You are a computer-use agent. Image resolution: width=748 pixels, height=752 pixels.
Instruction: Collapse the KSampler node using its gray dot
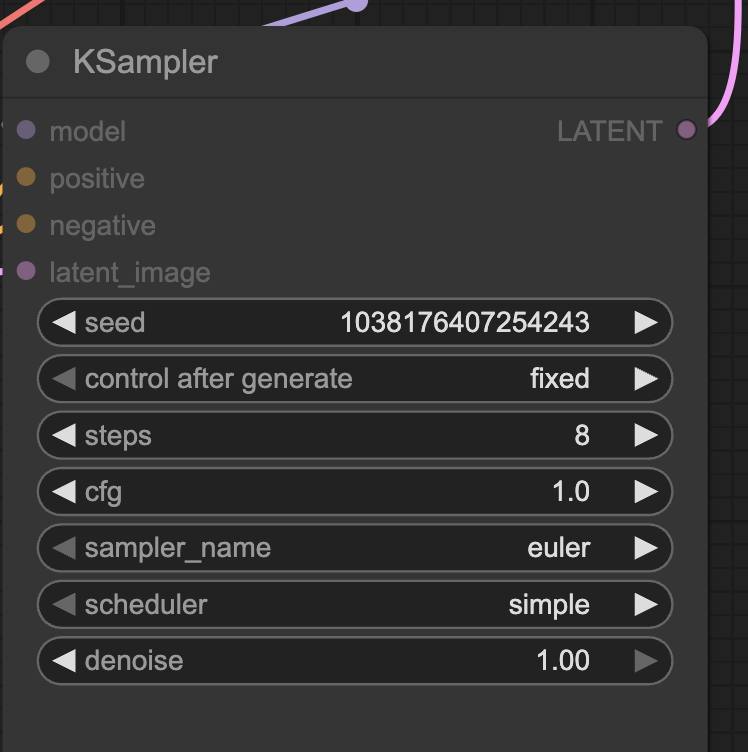click(x=38, y=61)
